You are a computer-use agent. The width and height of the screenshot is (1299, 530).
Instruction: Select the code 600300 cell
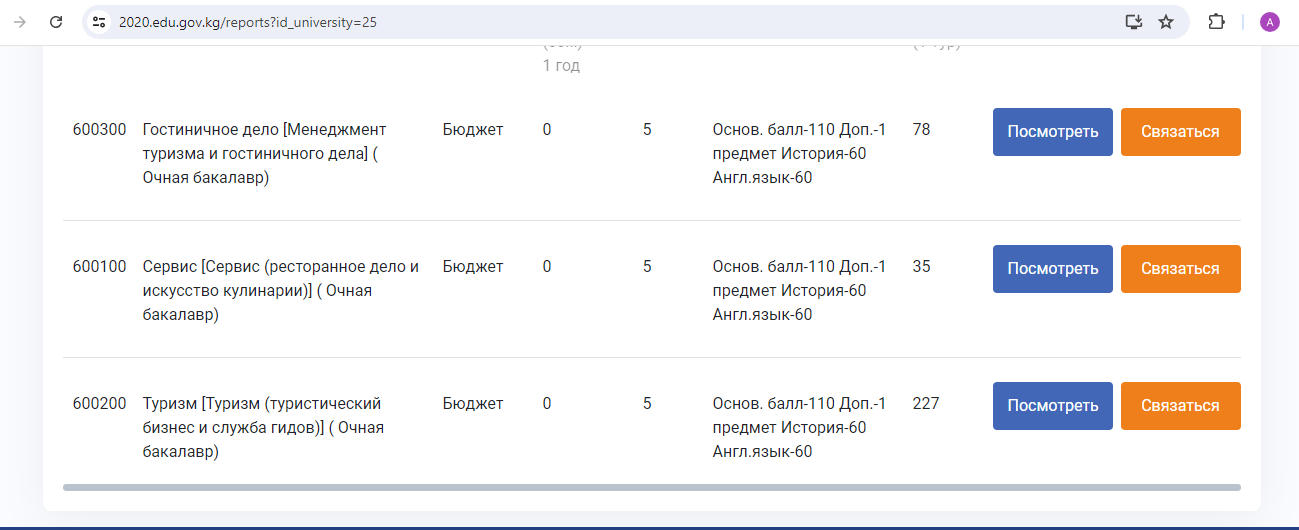coord(100,130)
